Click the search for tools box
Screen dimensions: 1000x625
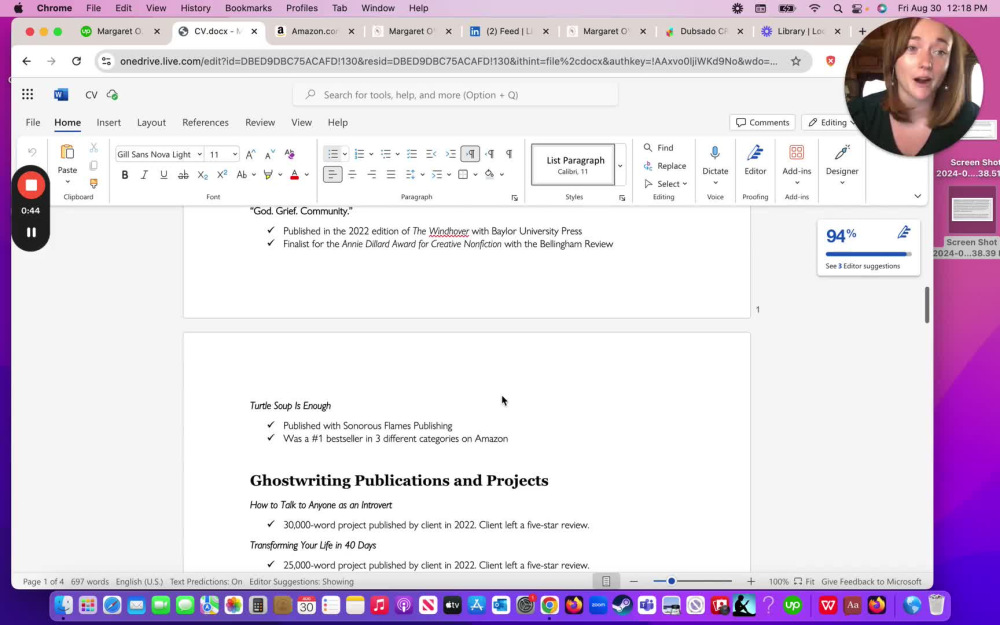coord(455,95)
